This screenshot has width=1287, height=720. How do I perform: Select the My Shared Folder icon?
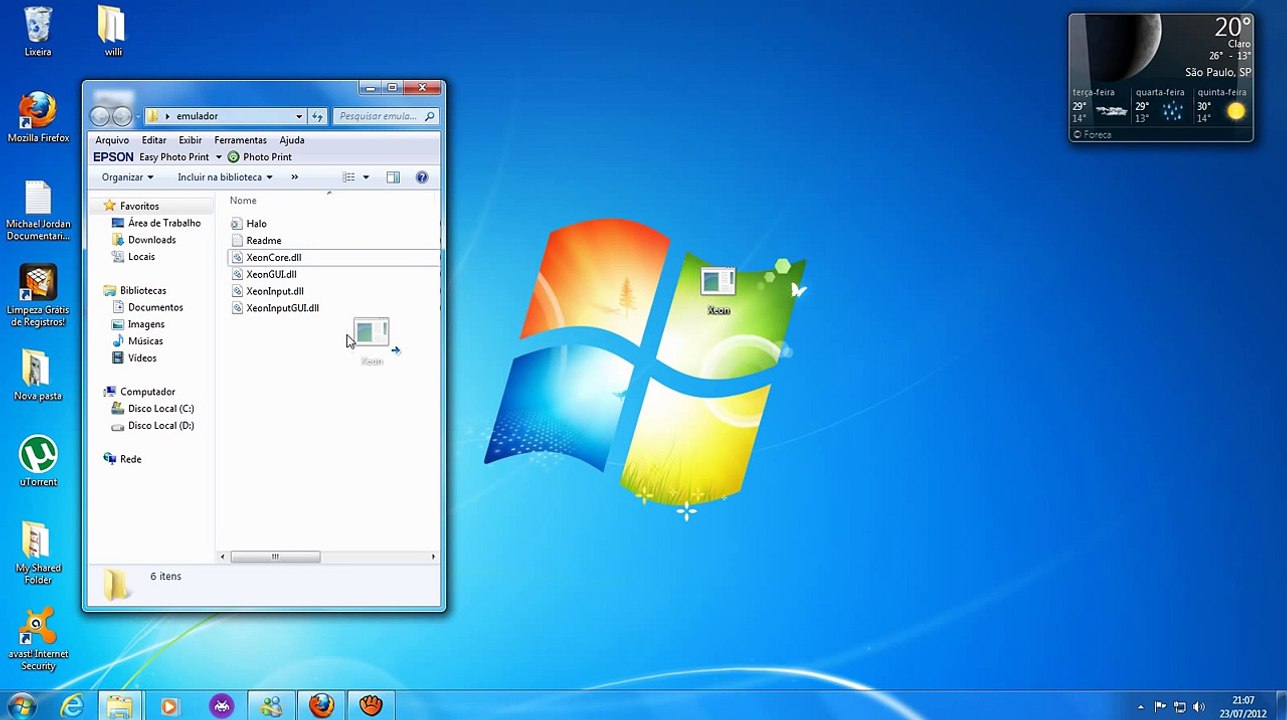point(38,553)
